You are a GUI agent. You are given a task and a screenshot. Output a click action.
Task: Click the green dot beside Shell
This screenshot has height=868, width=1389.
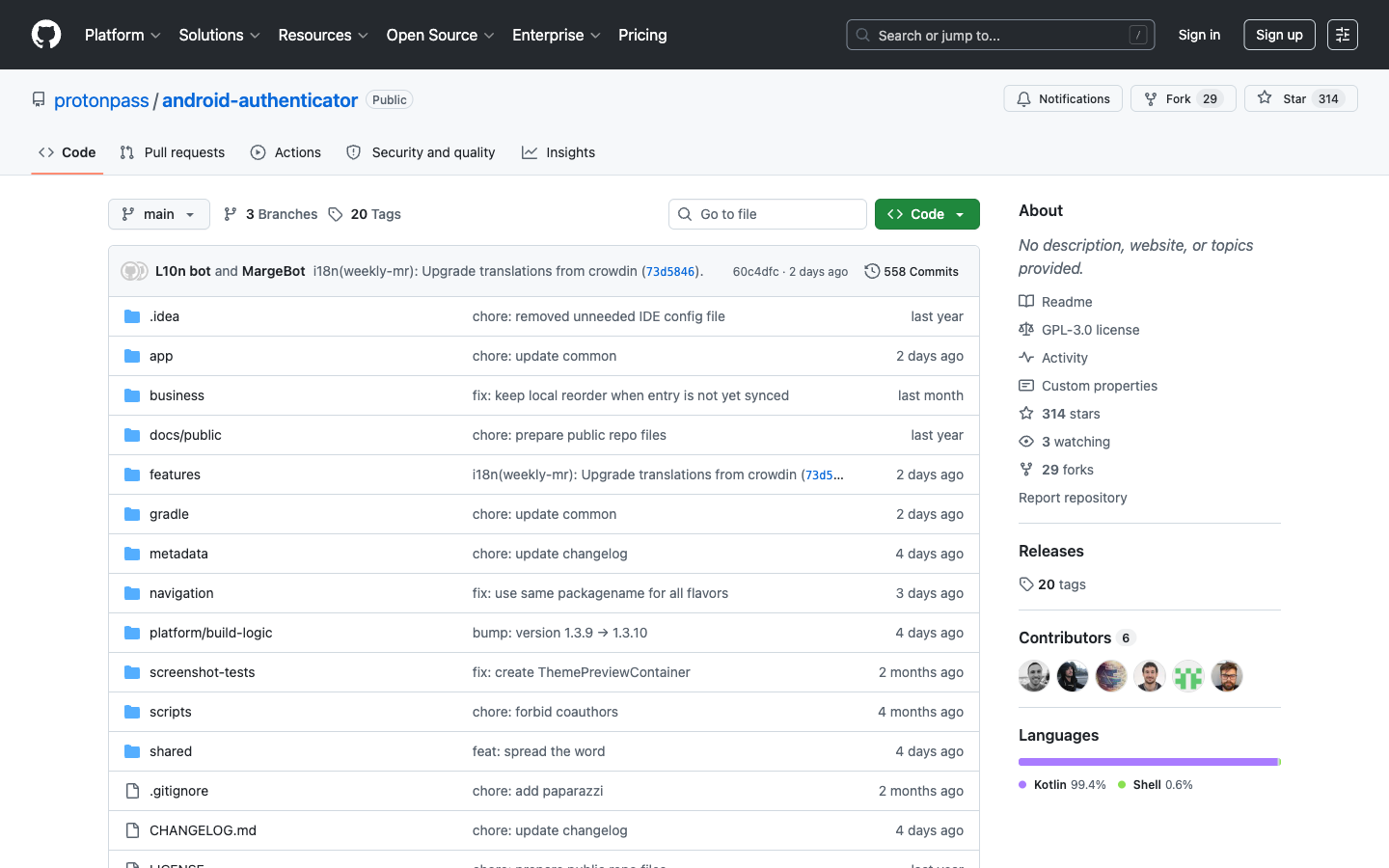point(1122,785)
